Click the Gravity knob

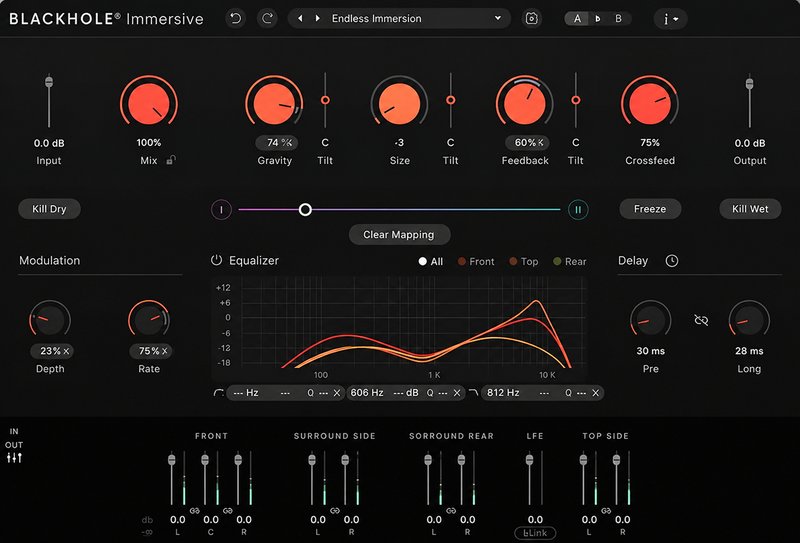tap(274, 104)
